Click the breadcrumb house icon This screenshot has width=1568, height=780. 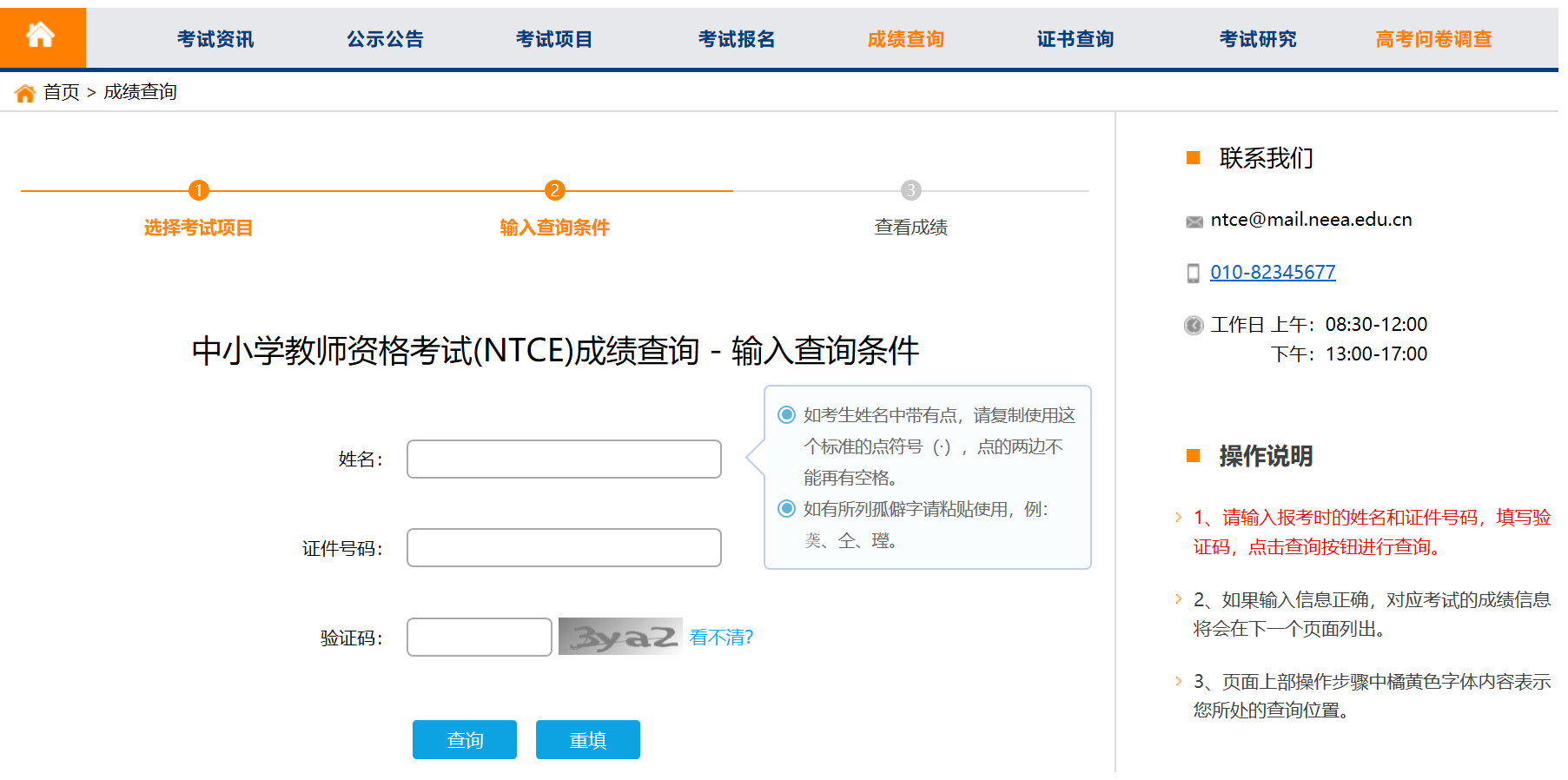coord(25,93)
